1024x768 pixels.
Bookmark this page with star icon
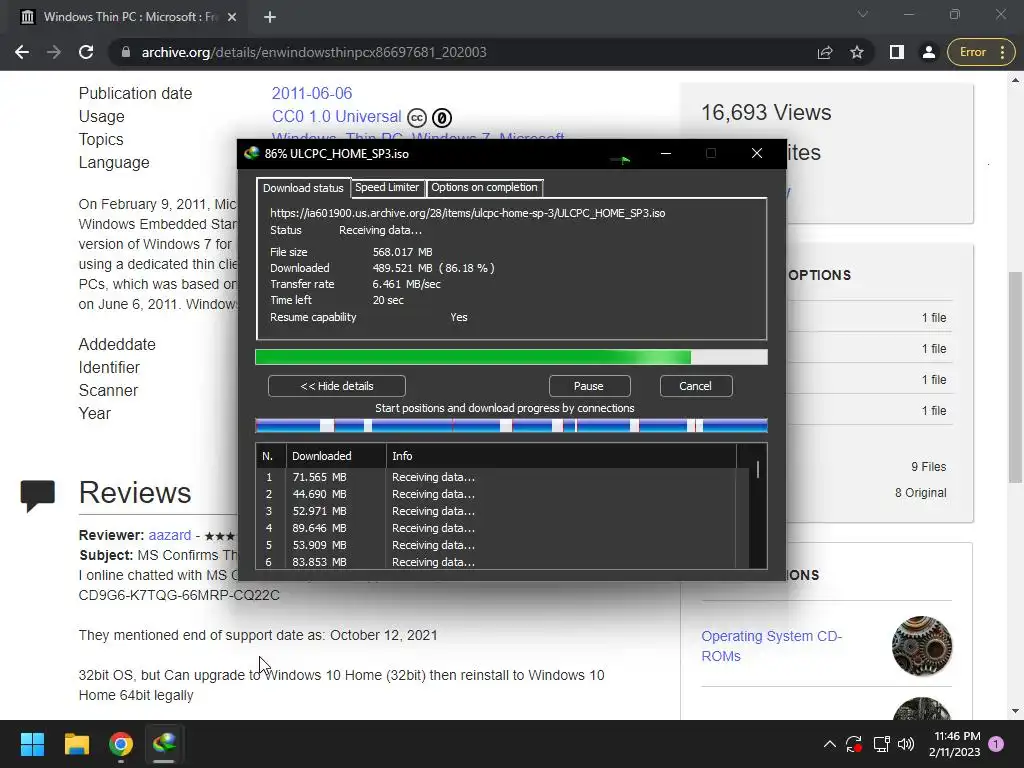click(x=857, y=52)
